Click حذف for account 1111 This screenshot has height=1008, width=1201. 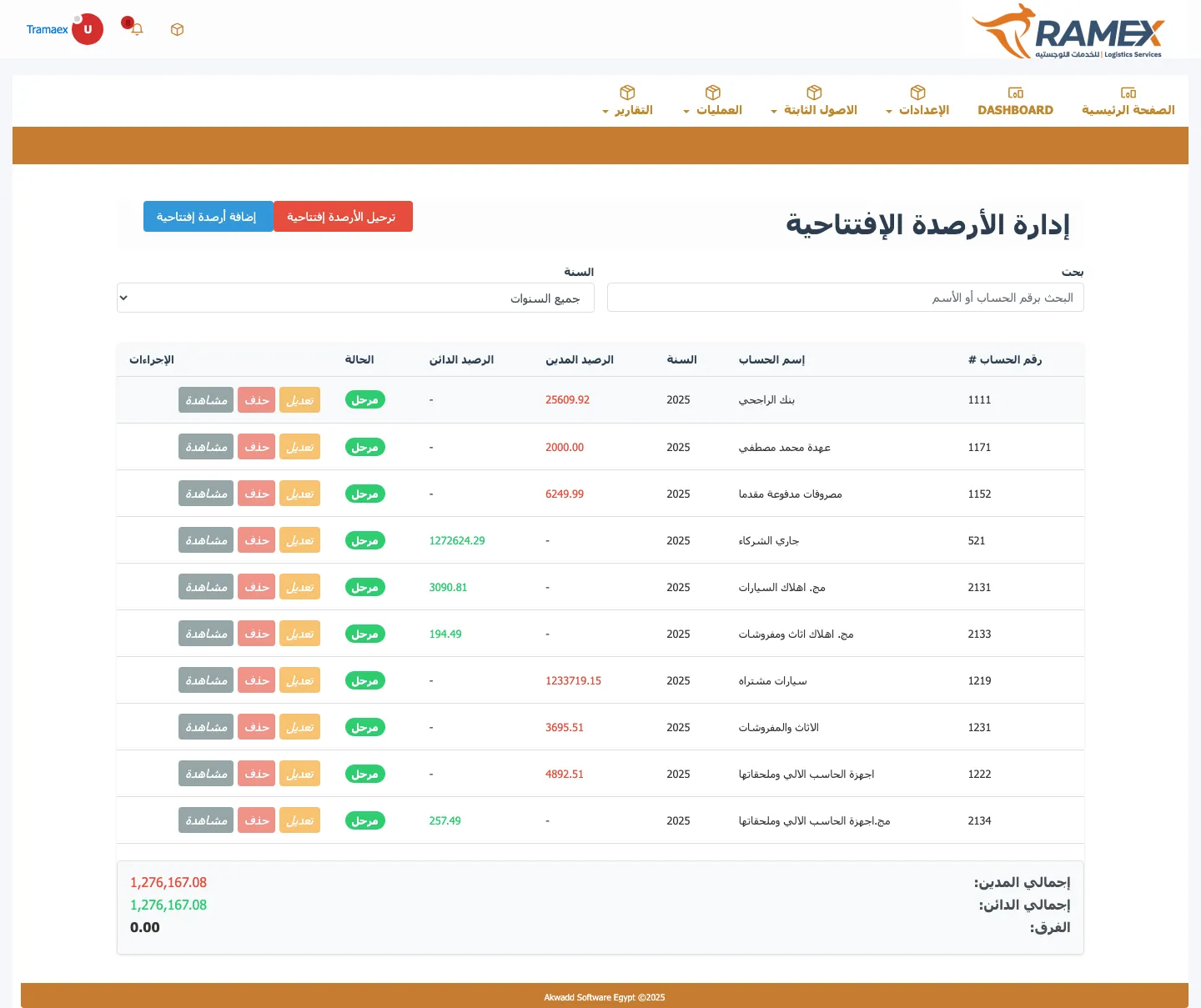coord(257,400)
